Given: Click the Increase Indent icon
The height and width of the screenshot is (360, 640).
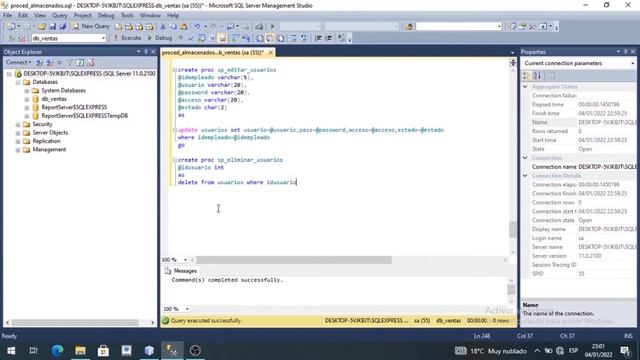Looking at the screenshot, I should [329, 38].
